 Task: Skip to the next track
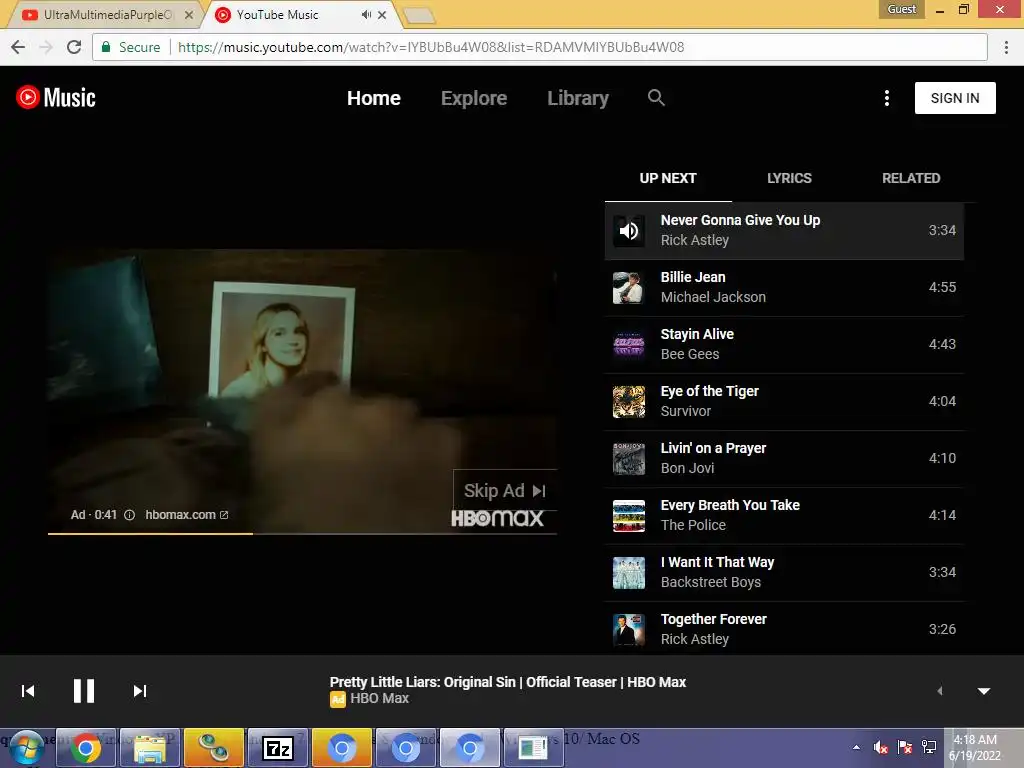[x=140, y=691]
